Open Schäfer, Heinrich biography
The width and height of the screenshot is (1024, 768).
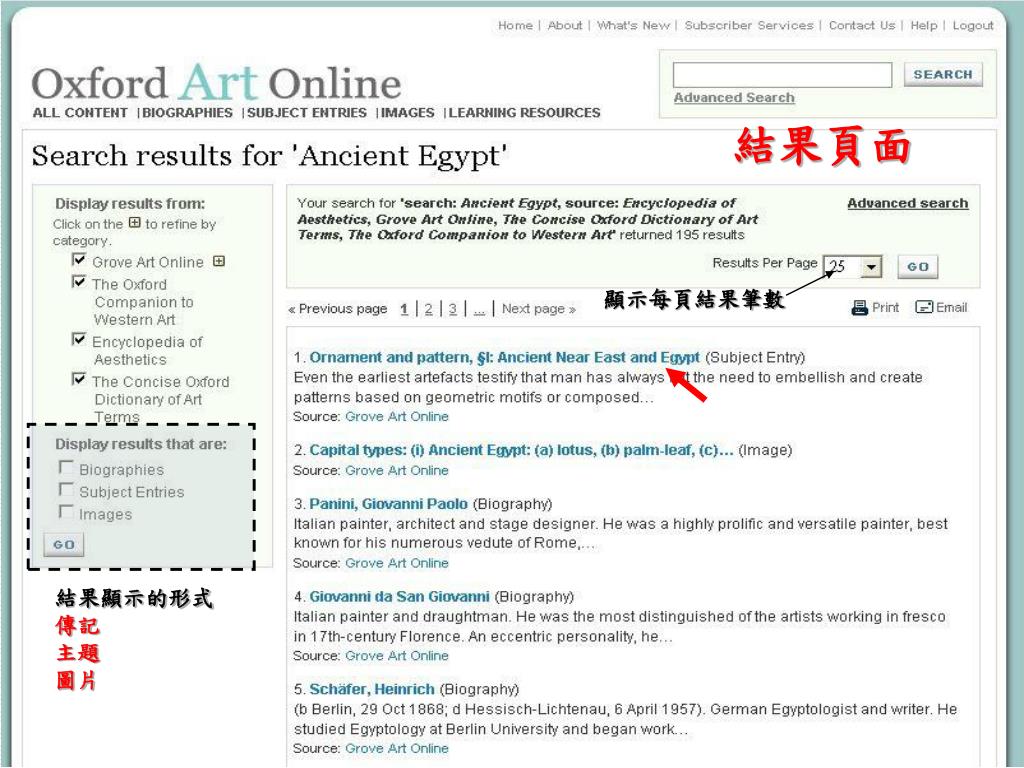pos(372,690)
